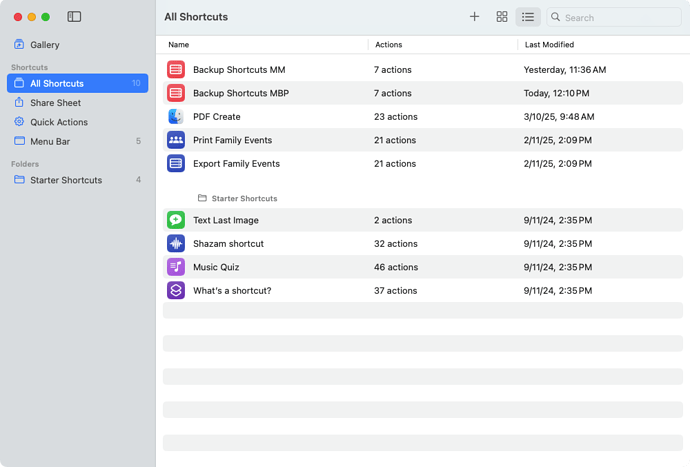Sort by Last Modified column header
The height and width of the screenshot is (467, 690).
pyautogui.click(x=549, y=45)
